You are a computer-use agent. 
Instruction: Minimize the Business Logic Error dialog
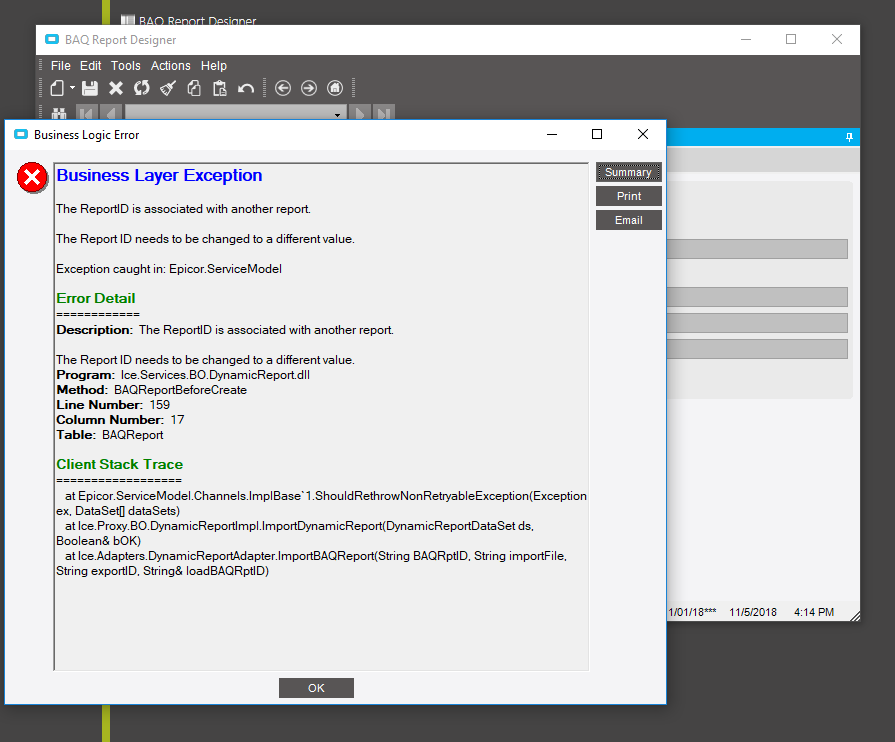coord(552,134)
